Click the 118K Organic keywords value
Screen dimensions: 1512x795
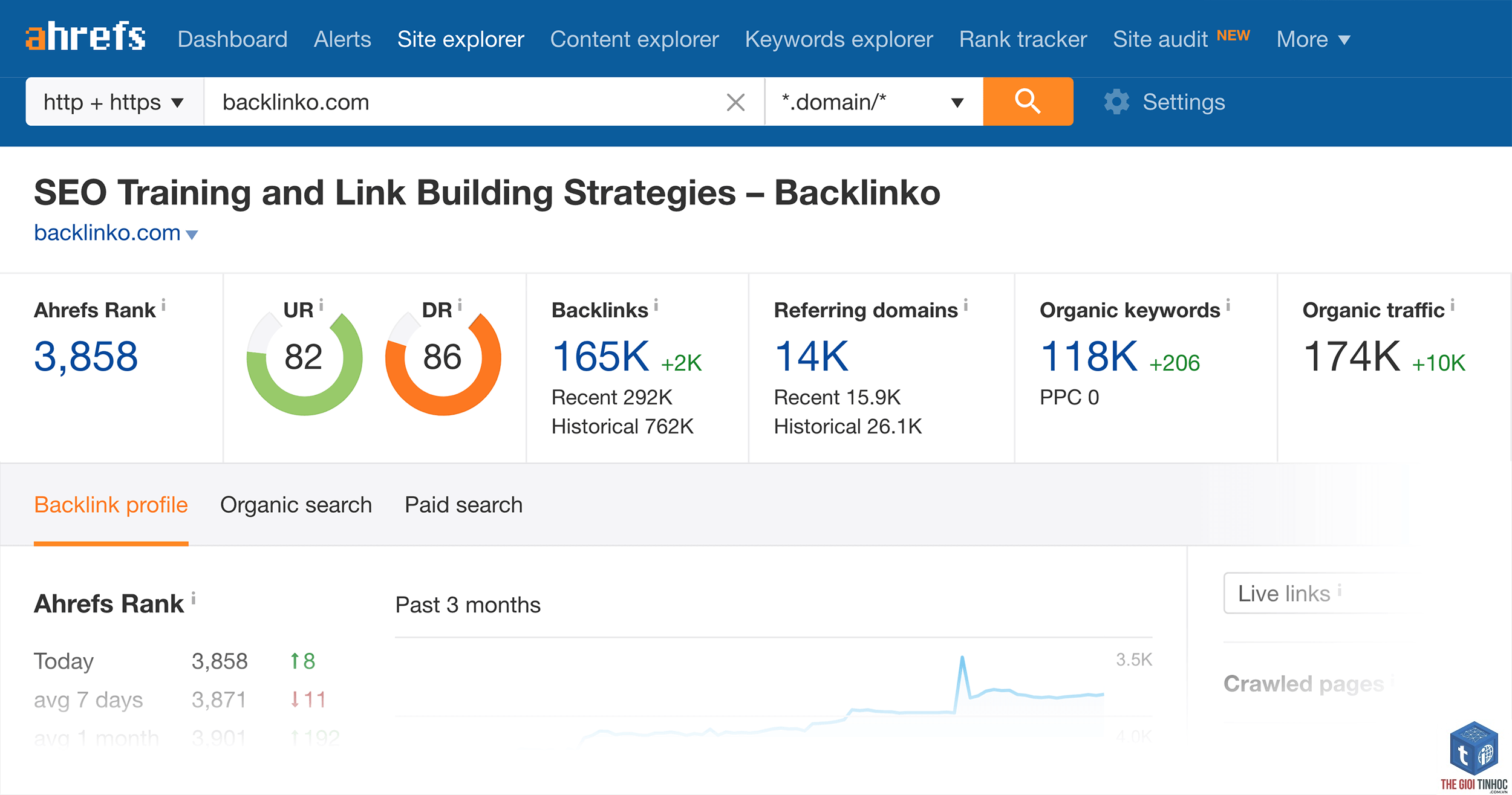(1089, 356)
